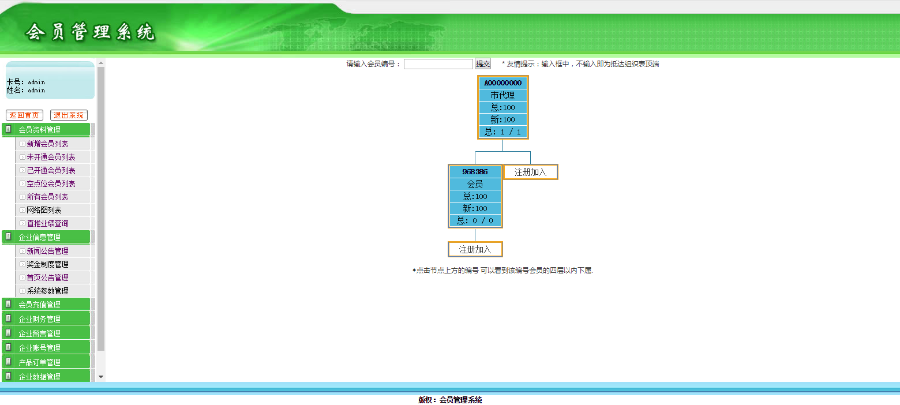The height and width of the screenshot is (405, 900).
Task: Click the sidebar vertical scrollbar thumb
Action: pyautogui.click(x=101, y=209)
